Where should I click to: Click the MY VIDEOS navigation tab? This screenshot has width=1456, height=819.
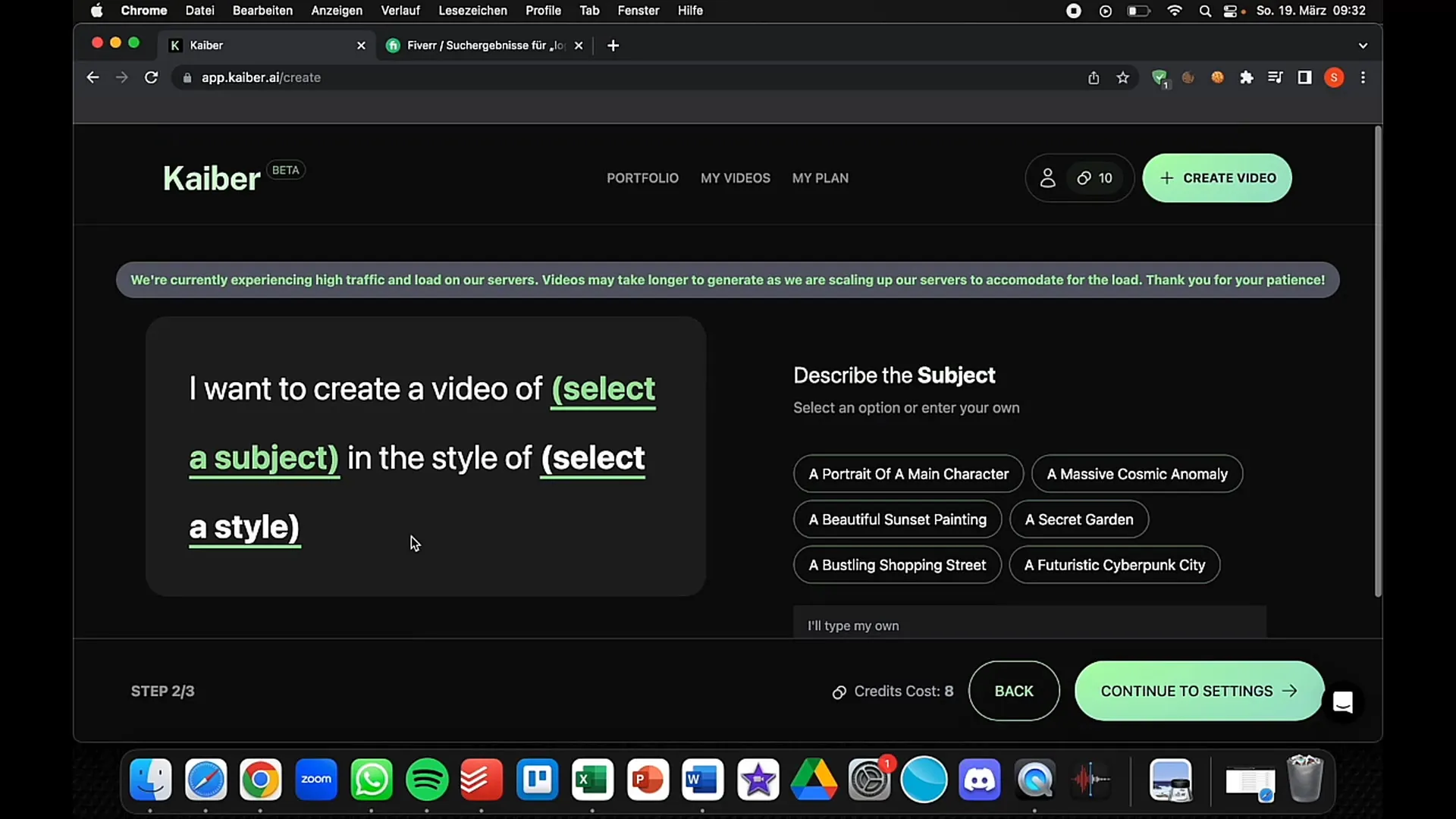tap(735, 178)
